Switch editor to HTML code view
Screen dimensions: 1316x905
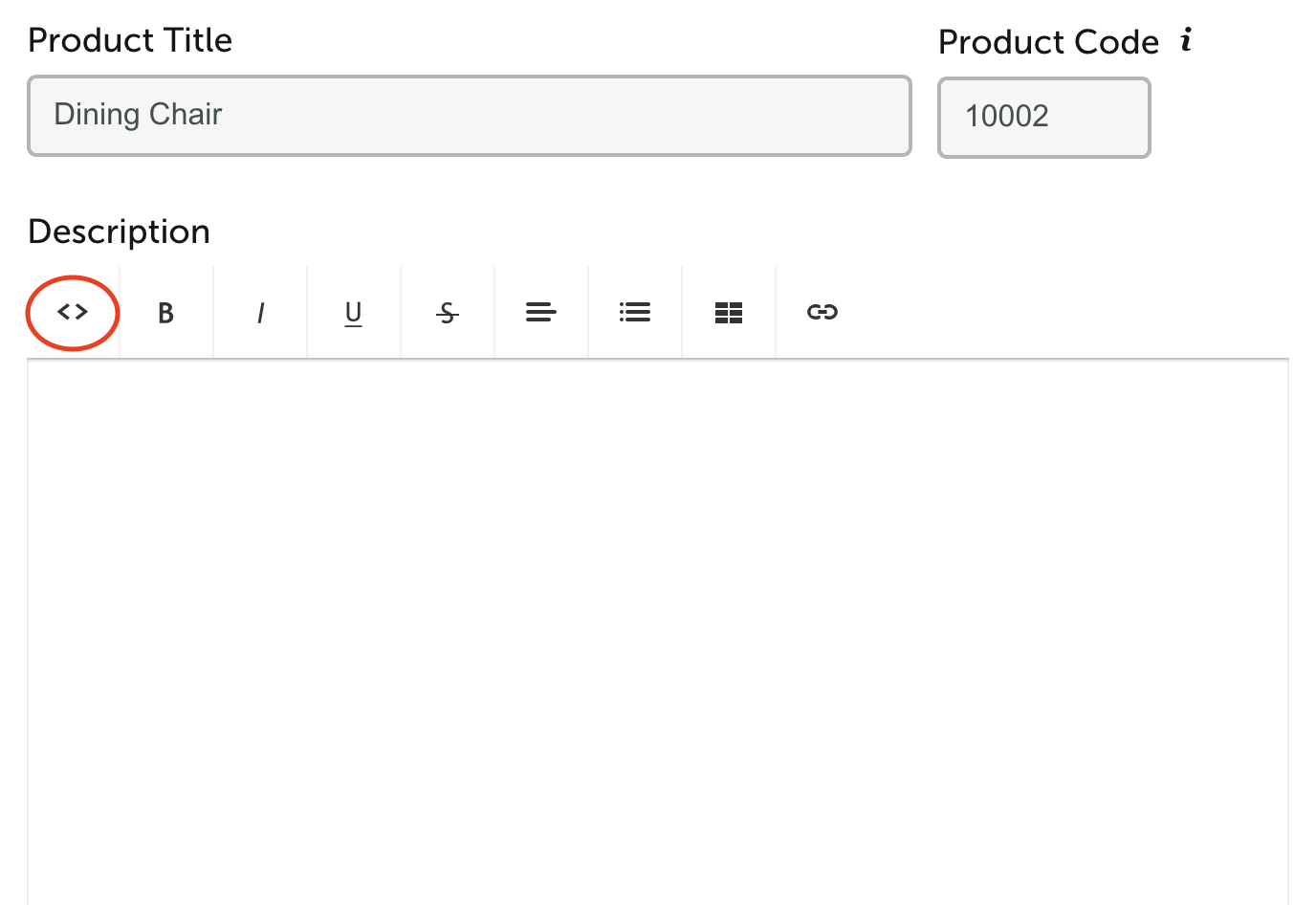[x=73, y=312]
